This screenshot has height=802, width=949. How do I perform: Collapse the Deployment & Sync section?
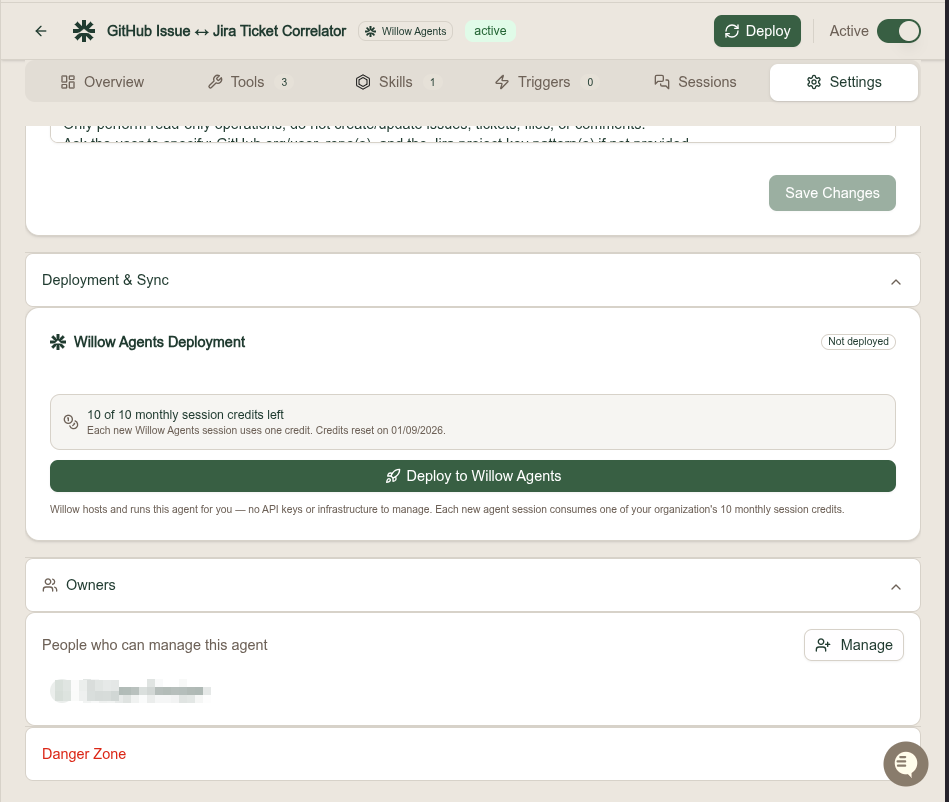click(x=896, y=281)
